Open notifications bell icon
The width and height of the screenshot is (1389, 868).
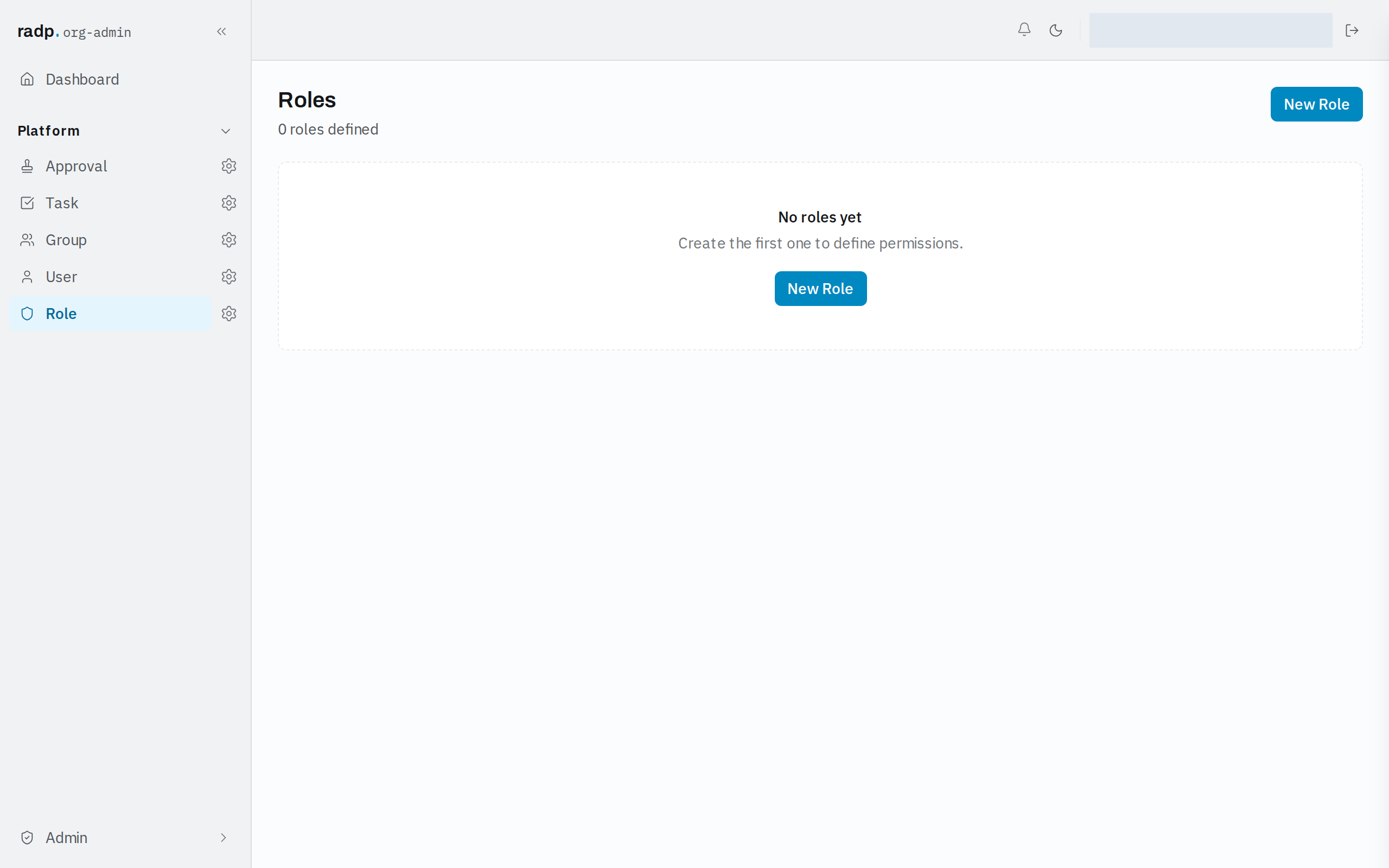point(1024,30)
